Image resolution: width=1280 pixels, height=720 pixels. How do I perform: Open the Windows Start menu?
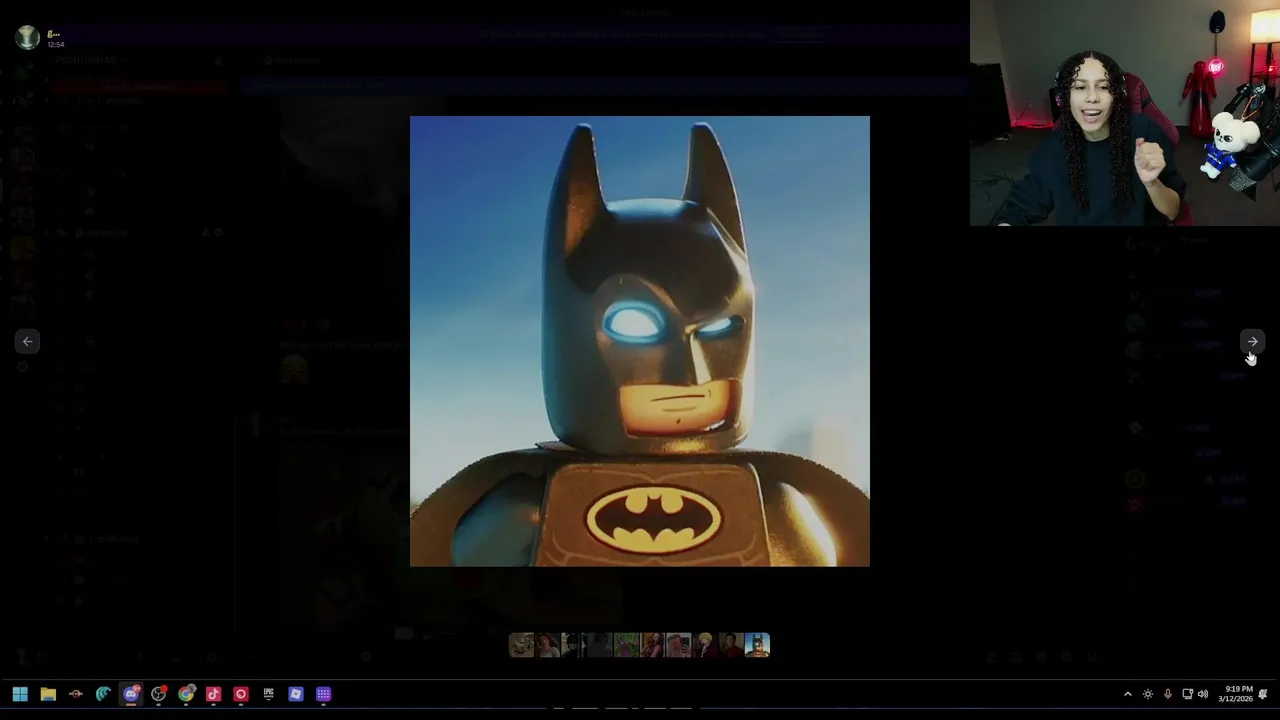tap(20, 694)
